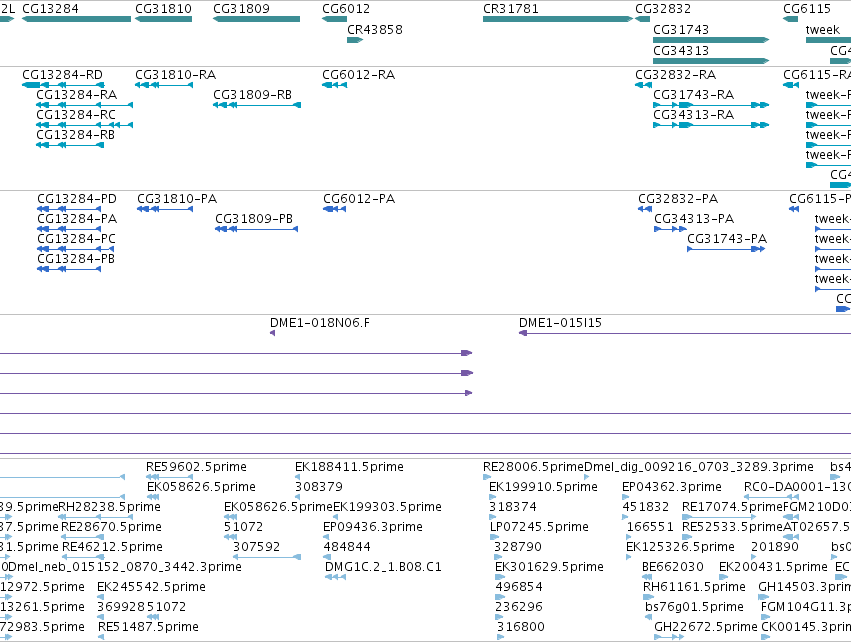Select the CG31810 gene label

(163, 9)
